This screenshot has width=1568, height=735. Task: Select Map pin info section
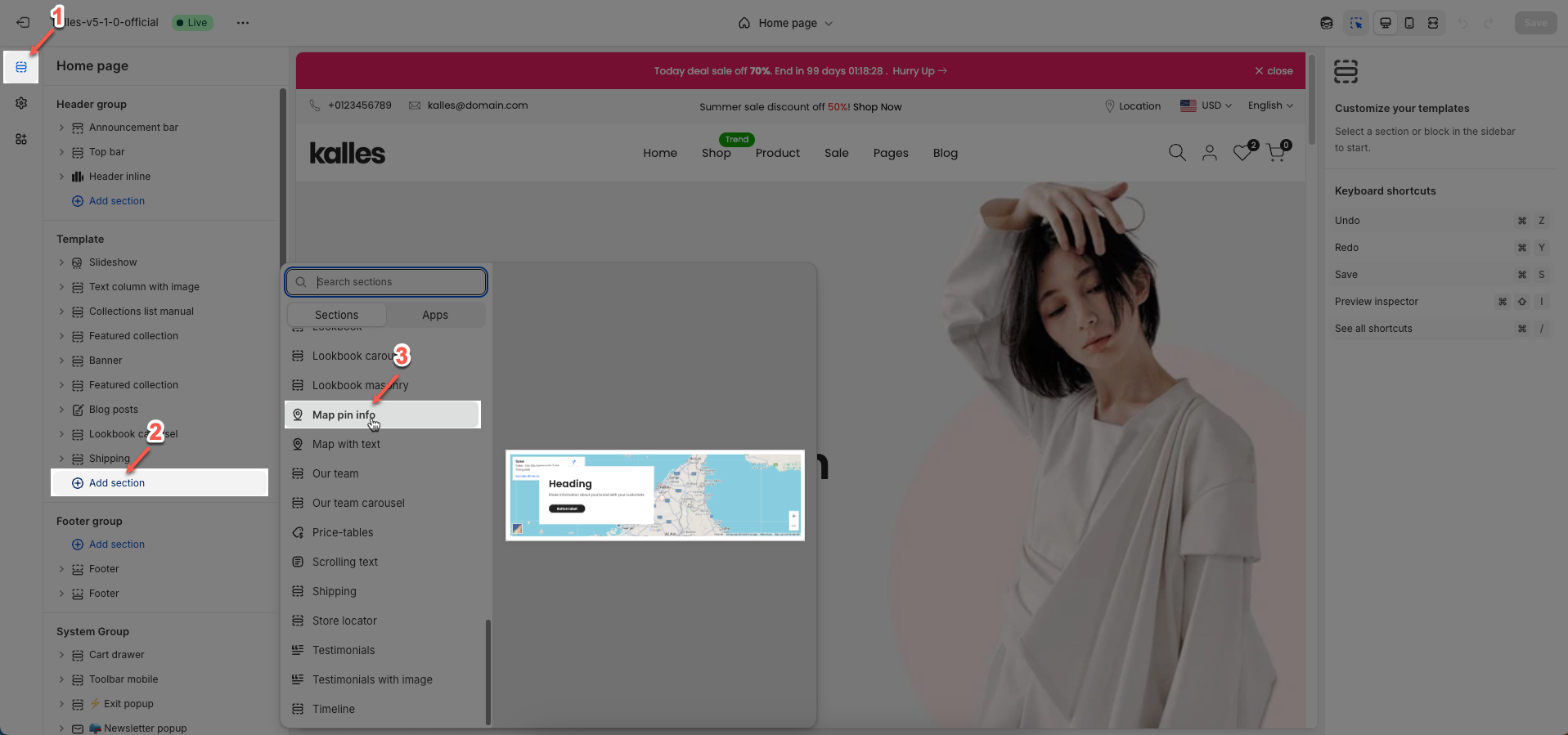coord(383,415)
